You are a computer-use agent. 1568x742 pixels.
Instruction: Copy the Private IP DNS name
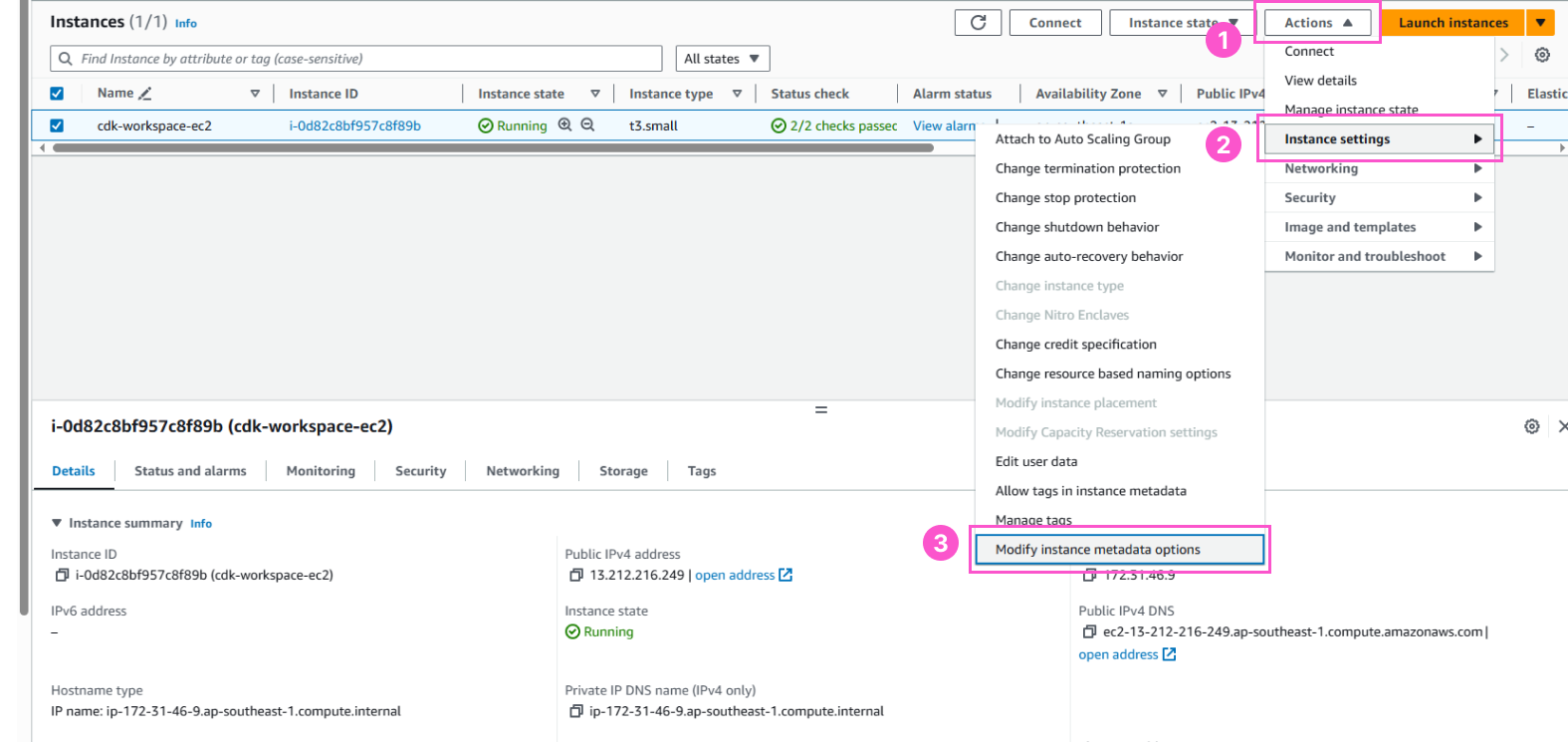(575, 712)
